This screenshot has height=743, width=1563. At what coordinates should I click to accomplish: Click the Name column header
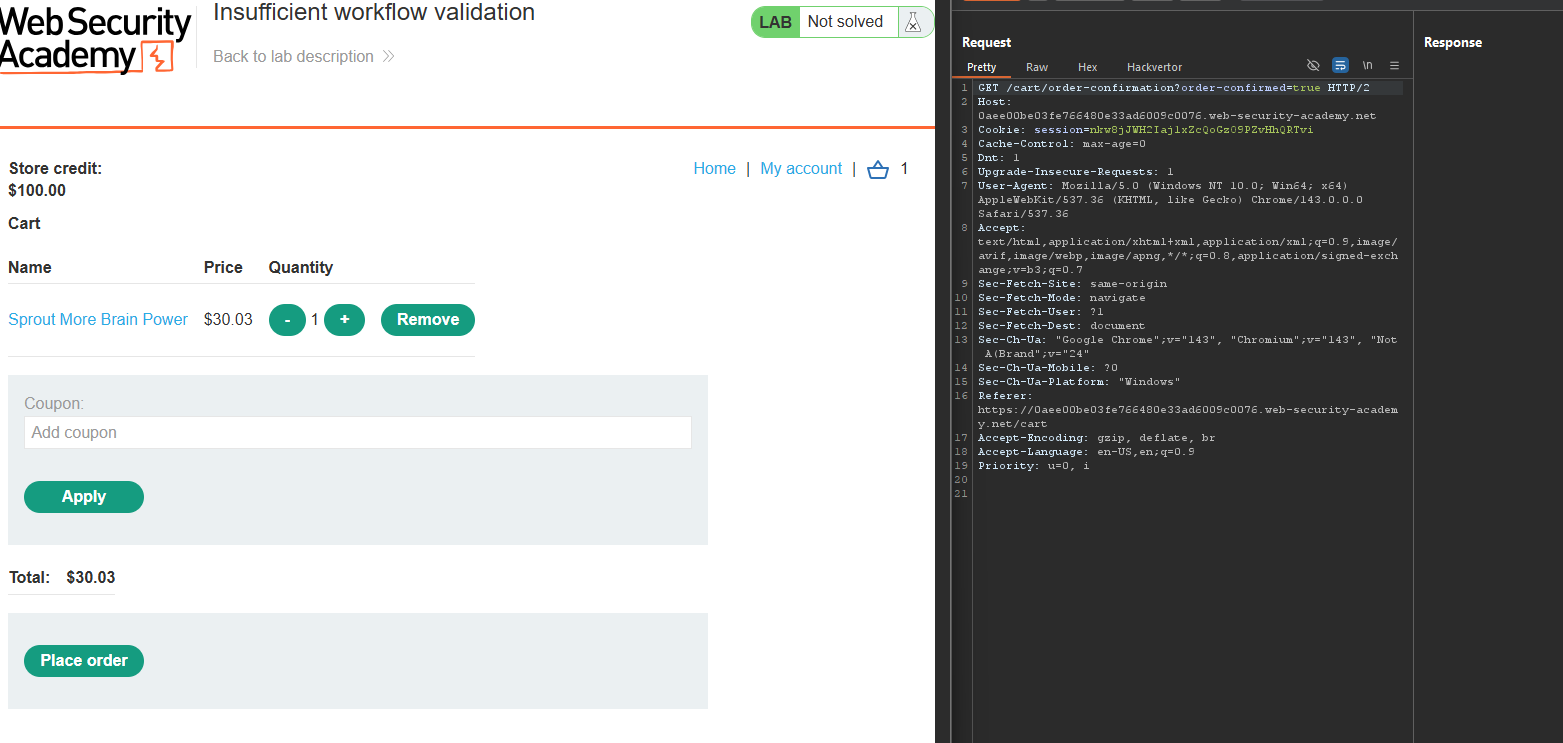pos(30,268)
